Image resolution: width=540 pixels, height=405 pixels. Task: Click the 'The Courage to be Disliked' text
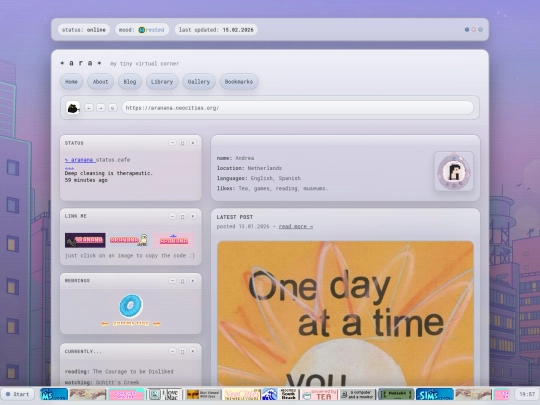tap(133, 372)
